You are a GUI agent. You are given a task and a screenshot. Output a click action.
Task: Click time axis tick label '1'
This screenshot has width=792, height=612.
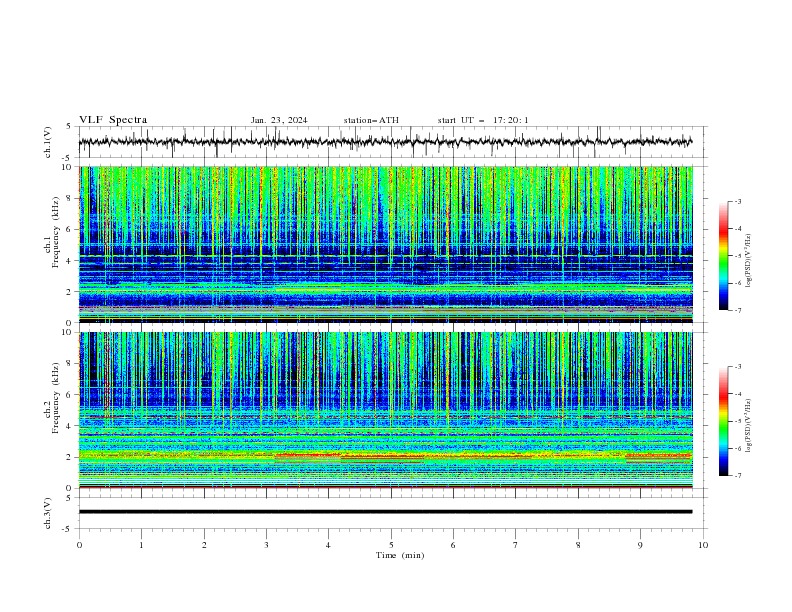point(141,545)
